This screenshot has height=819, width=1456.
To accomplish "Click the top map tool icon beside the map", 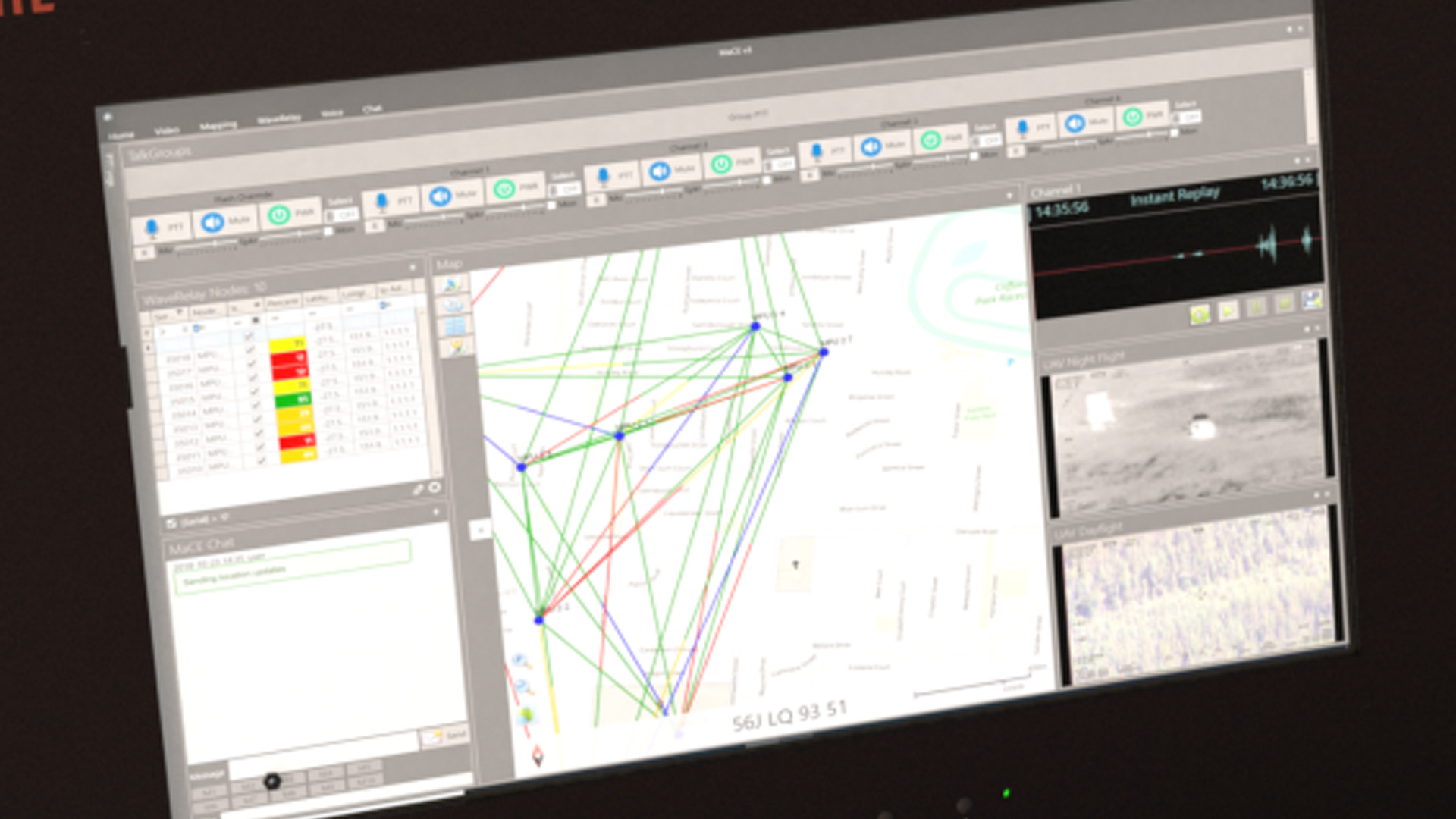I will click(452, 285).
